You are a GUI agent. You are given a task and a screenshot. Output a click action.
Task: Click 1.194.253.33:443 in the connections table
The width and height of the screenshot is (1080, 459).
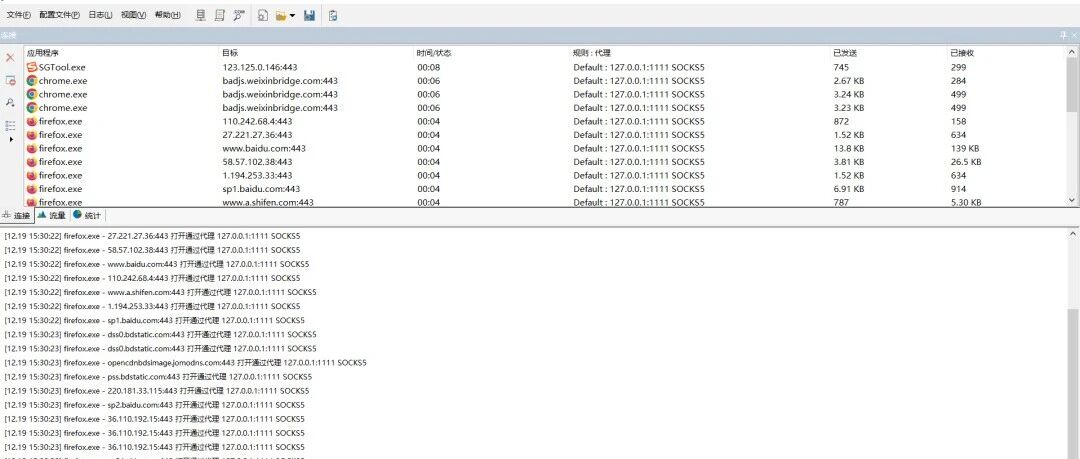(x=257, y=175)
